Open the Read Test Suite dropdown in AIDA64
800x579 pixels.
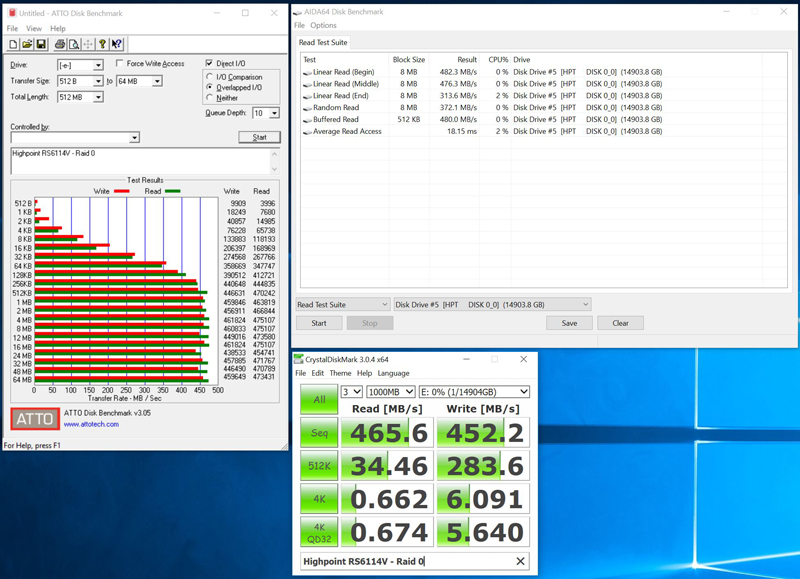click(x=383, y=305)
